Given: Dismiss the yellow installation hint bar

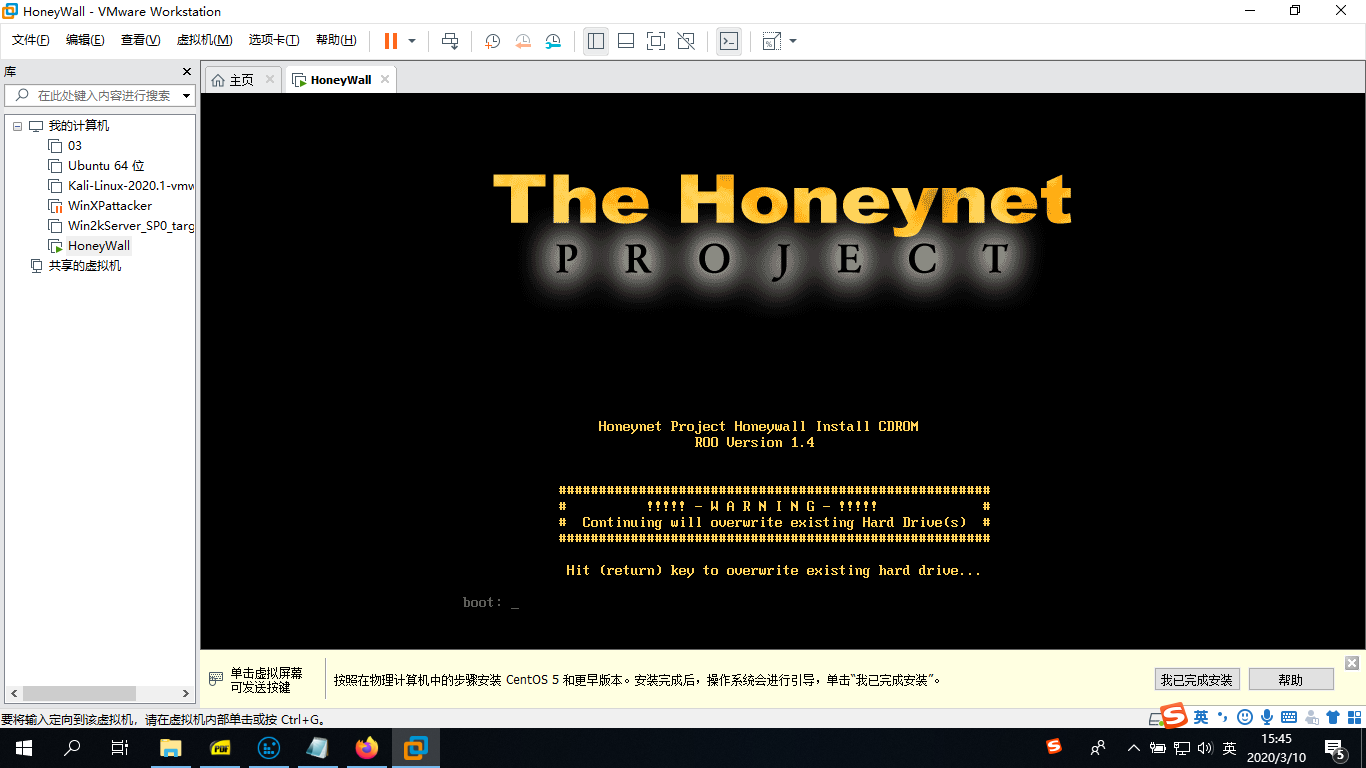Looking at the screenshot, I should pyautogui.click(x=1352, y=663).
